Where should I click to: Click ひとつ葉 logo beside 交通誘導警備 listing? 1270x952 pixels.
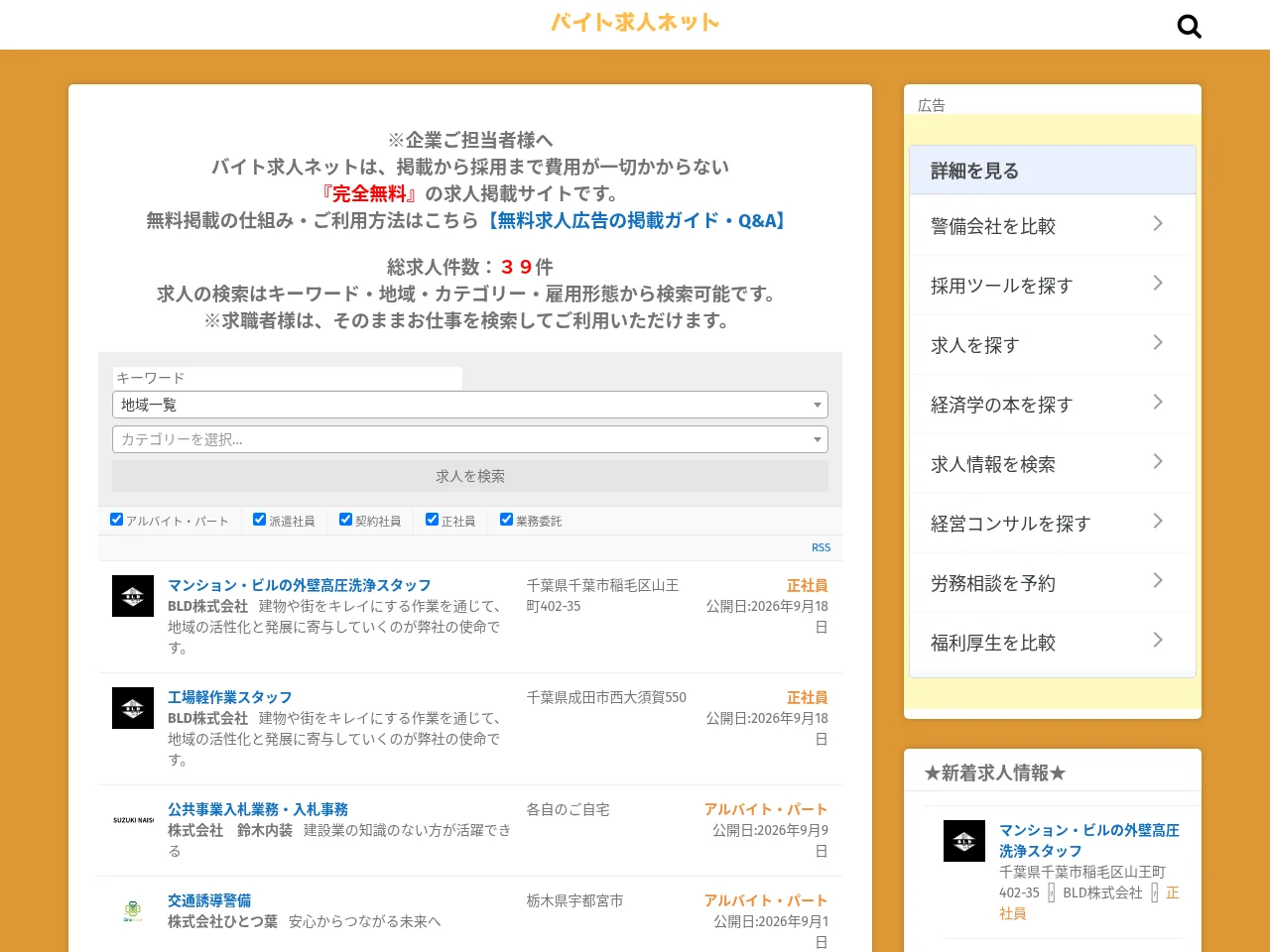click(133, 911)
